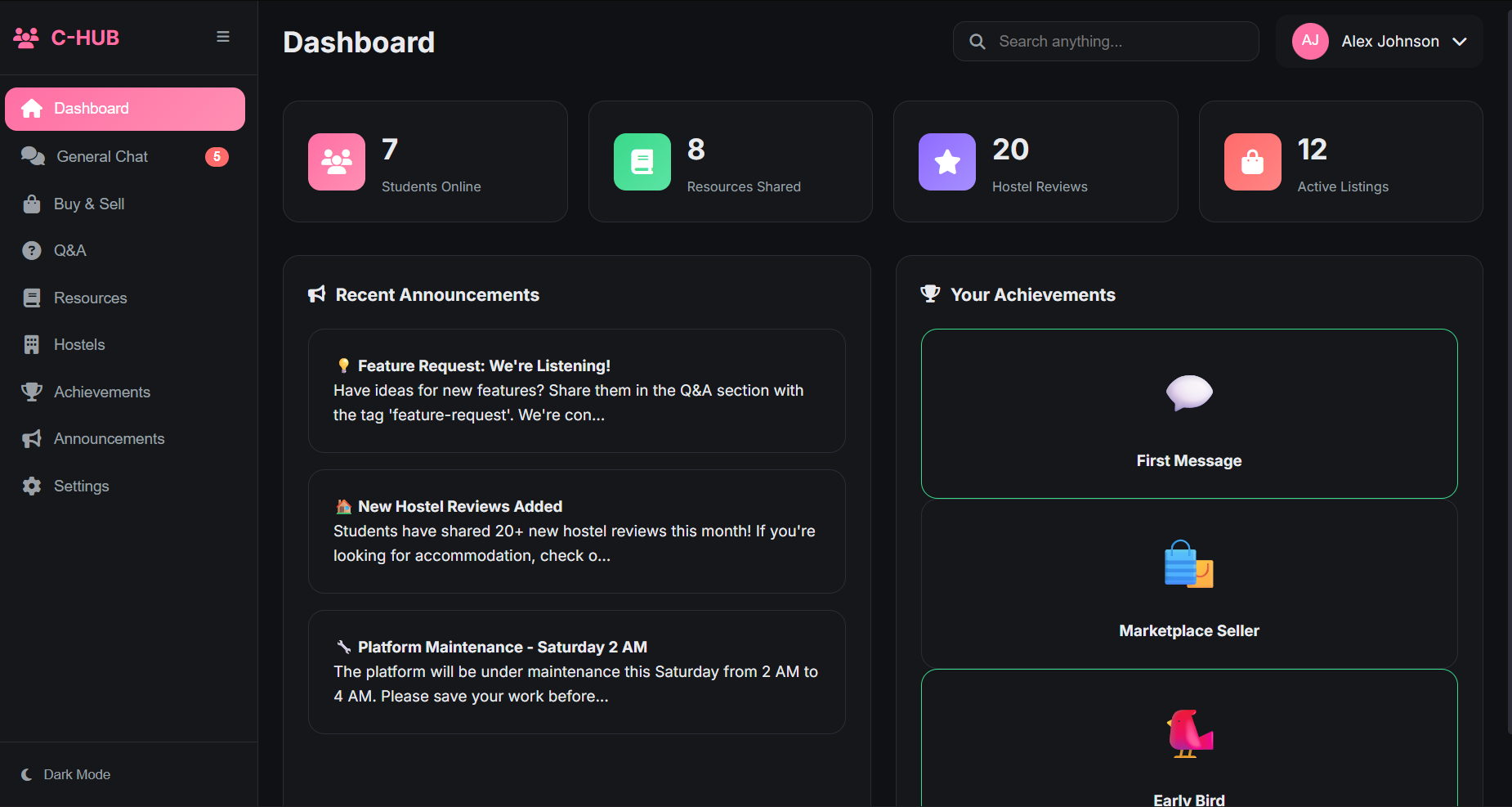1512x807 pixels.
Task: Click the page vertical scrollbar
Action: 1509,368
